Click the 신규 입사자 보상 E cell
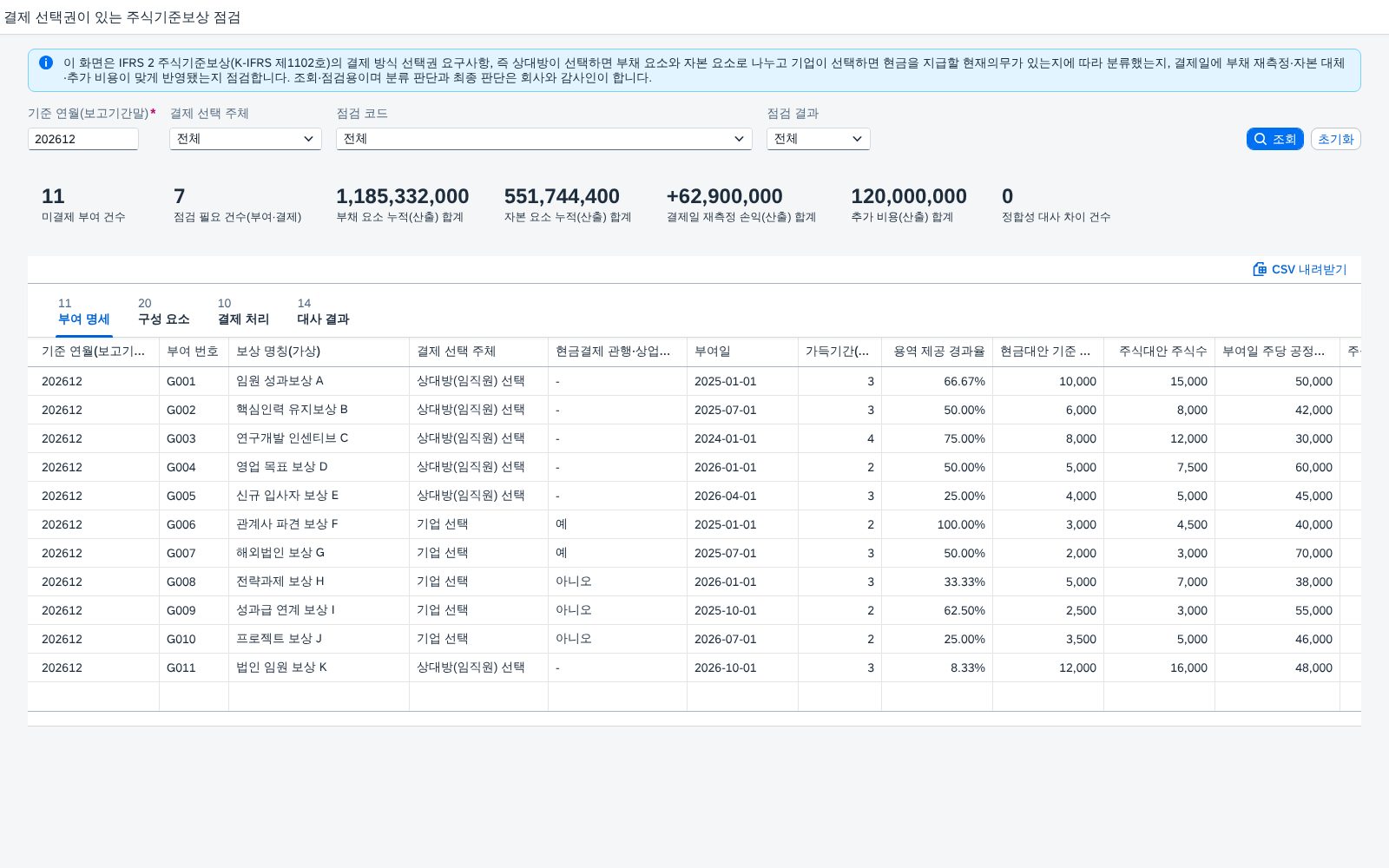Image resolution: width=1389 pixels, height=868 pixels. click(319, 496)
